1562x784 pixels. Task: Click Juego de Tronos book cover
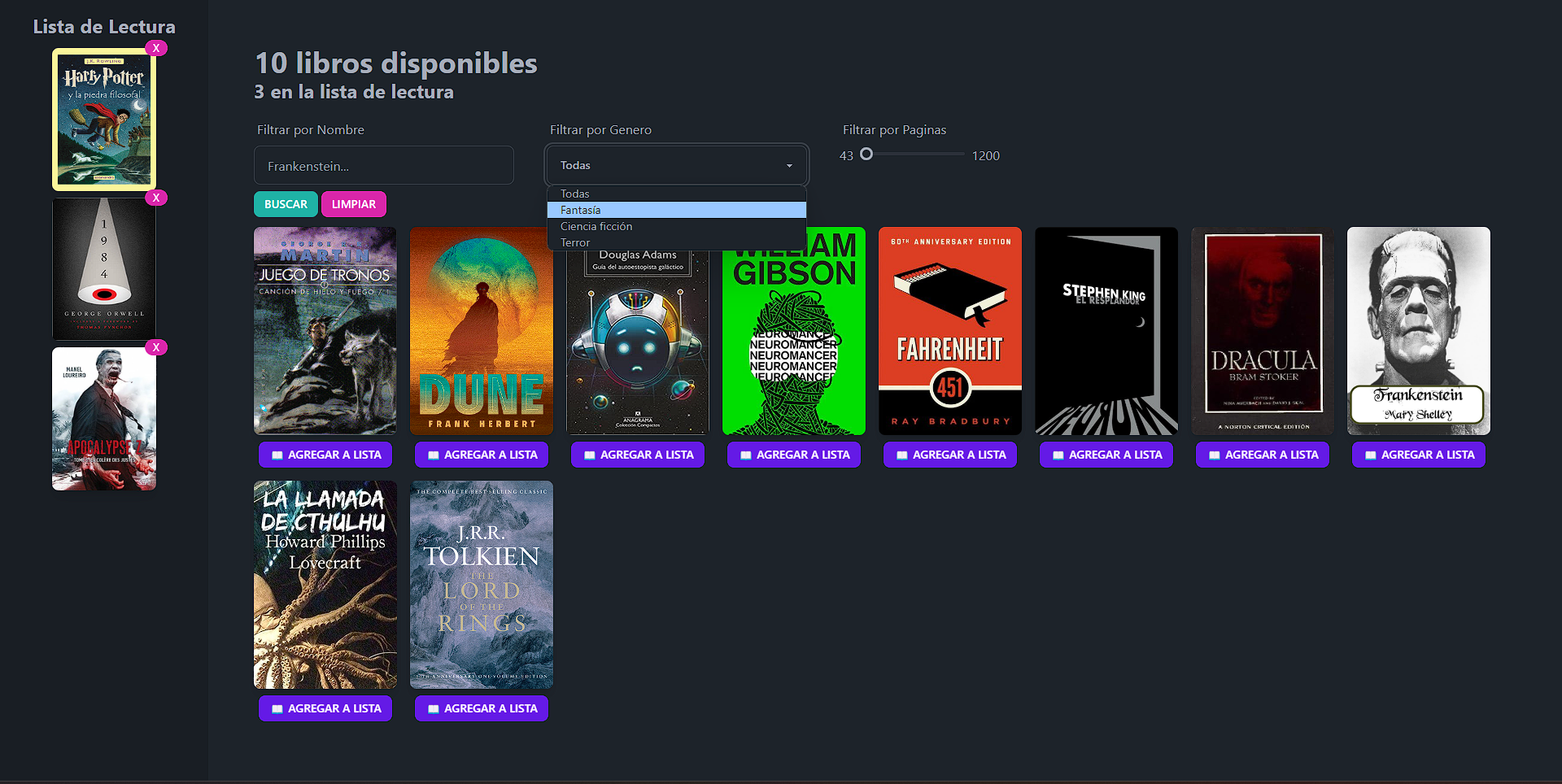325,331
